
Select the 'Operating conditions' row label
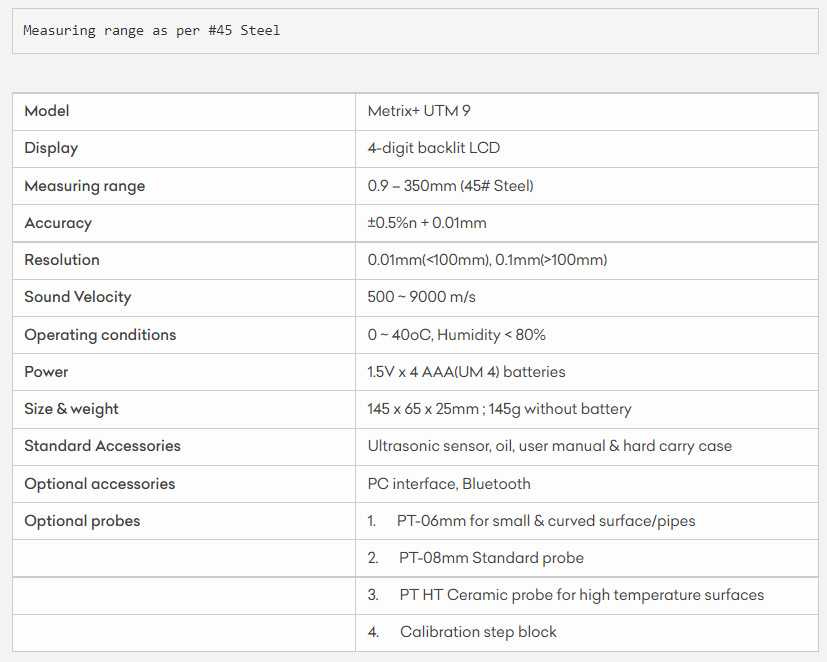point(100,335)
